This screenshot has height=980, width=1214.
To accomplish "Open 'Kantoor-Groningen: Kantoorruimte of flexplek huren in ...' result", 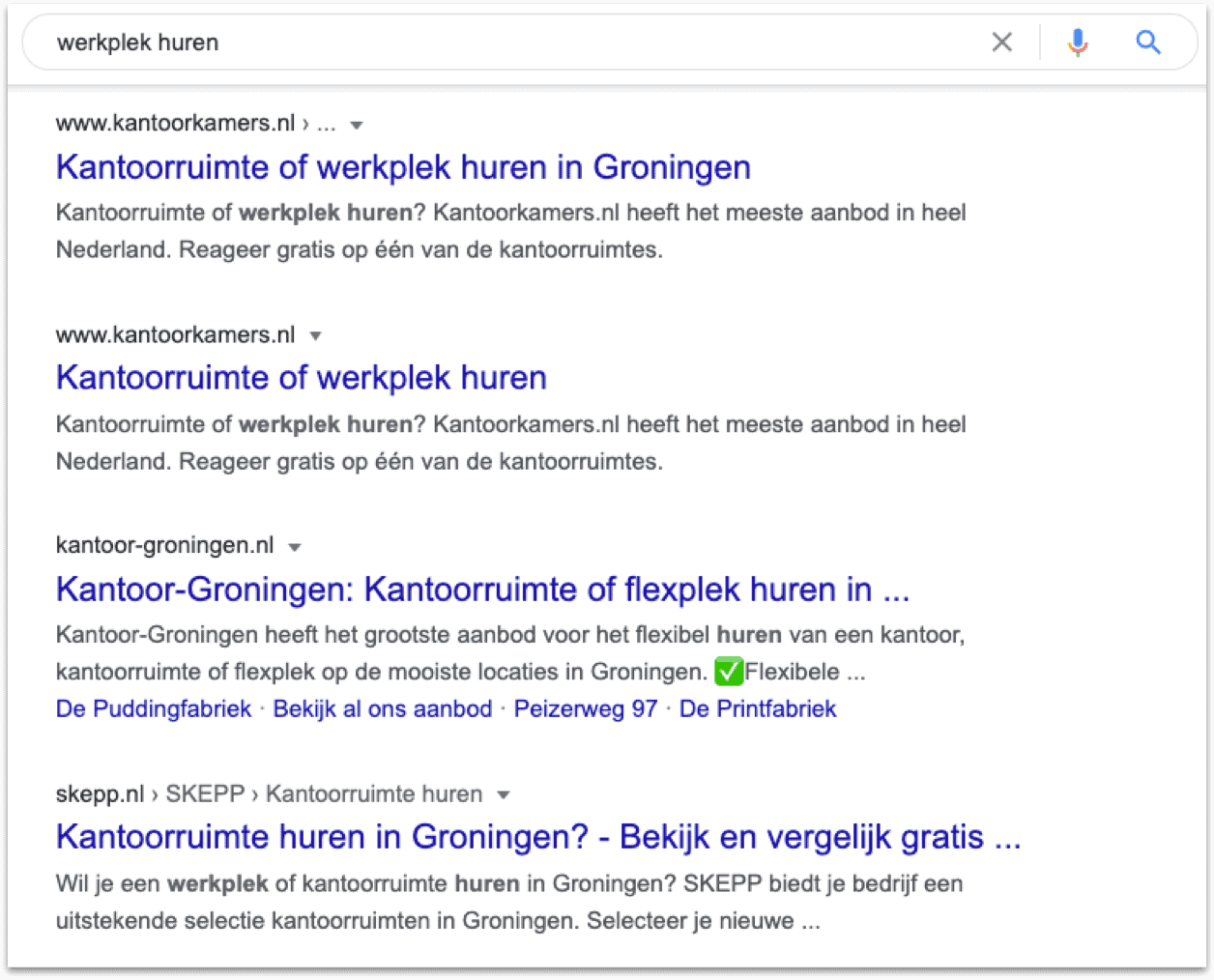I will (x=483, y=590).
